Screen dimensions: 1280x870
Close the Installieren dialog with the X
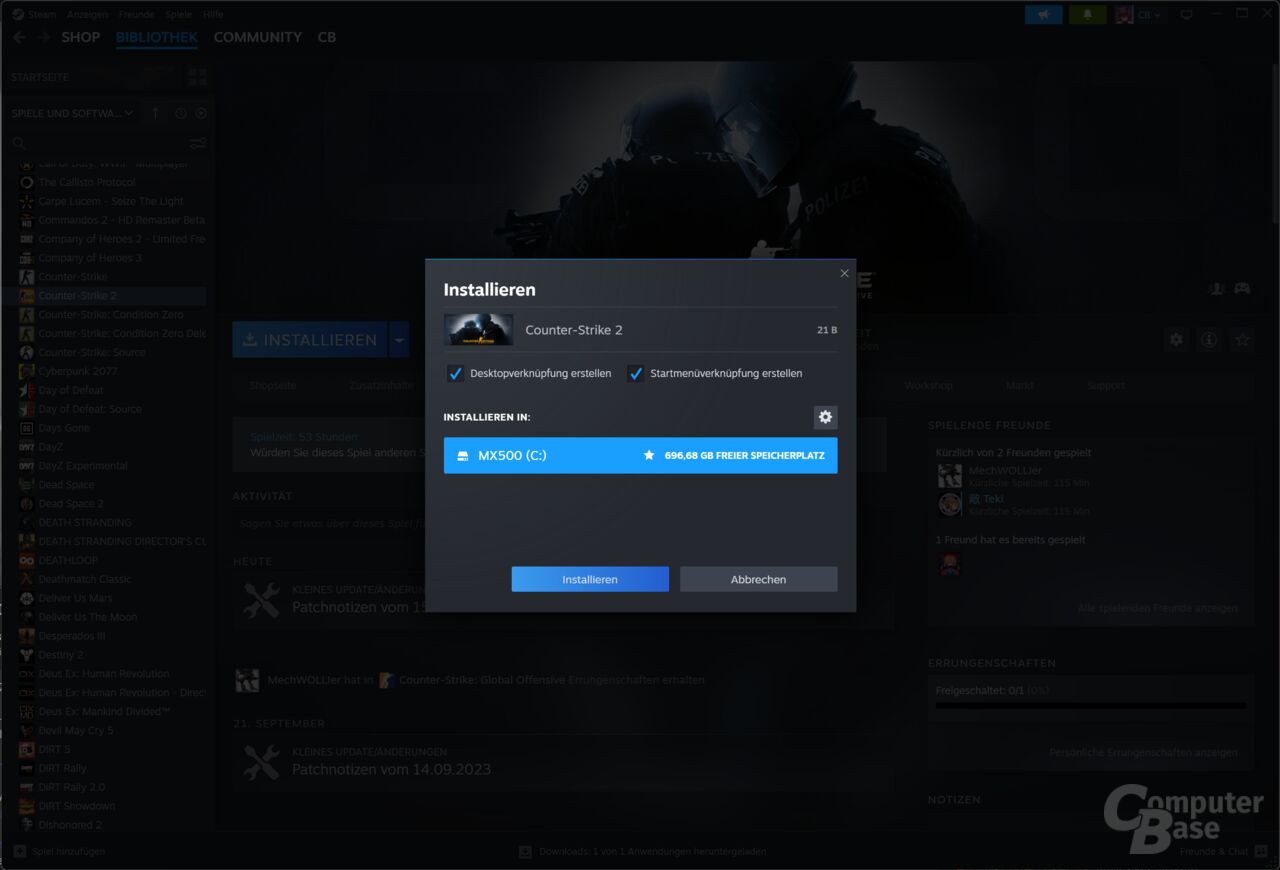[x=844, y=273]
